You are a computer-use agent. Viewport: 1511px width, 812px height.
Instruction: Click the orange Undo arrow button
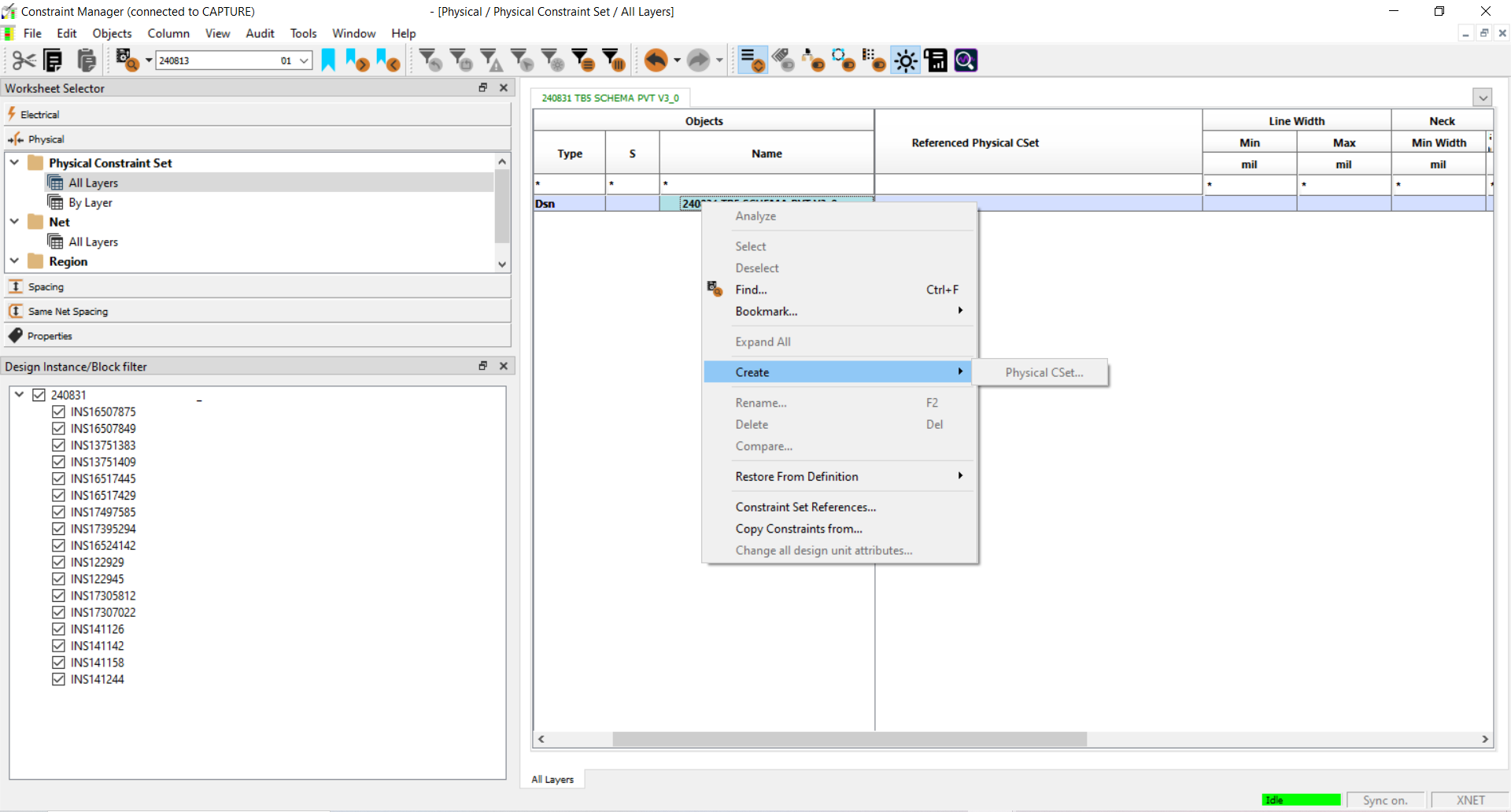coord(656,61)
